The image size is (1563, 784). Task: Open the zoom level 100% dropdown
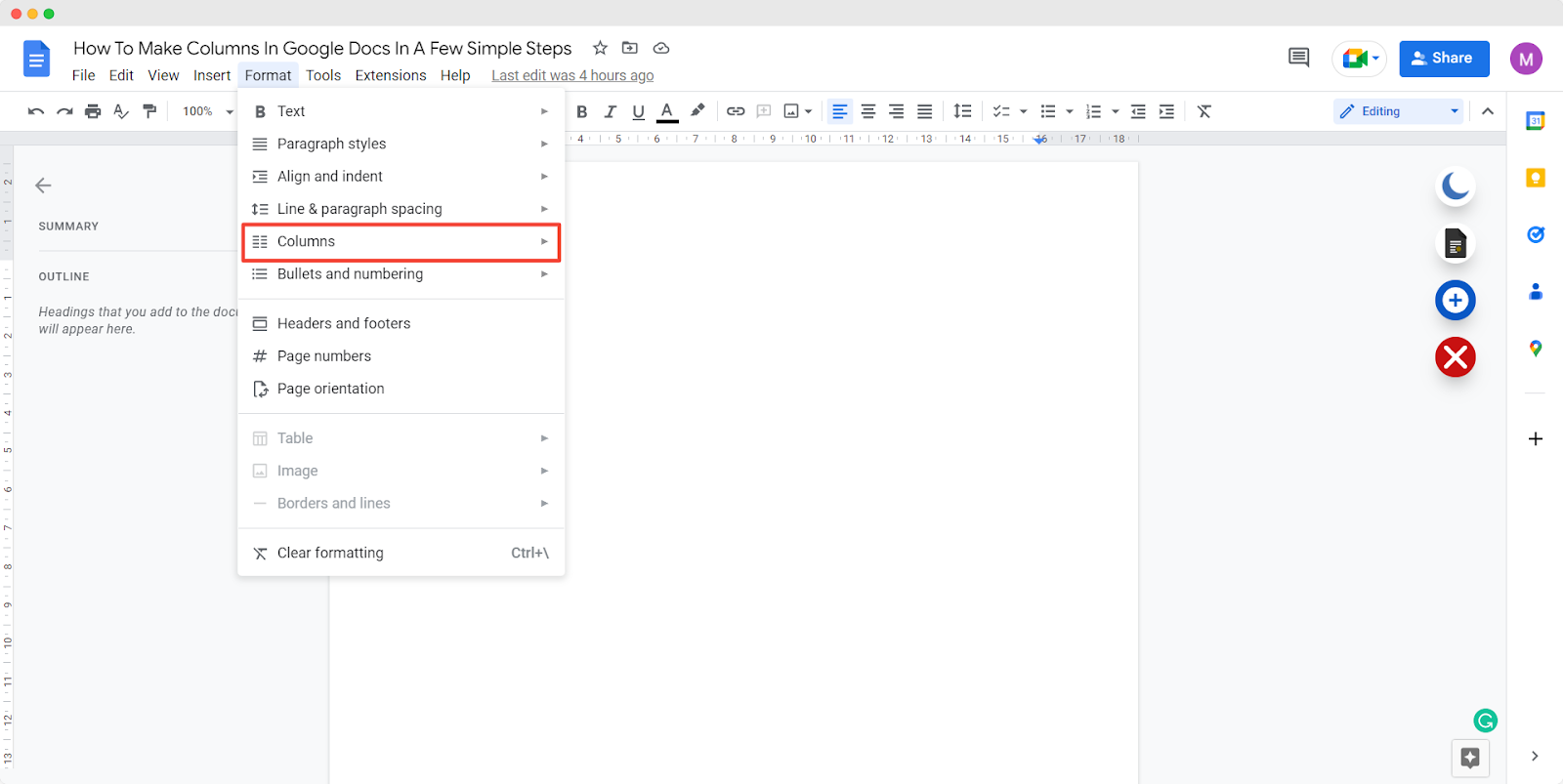pyautogui.click(x=207, y=111)
